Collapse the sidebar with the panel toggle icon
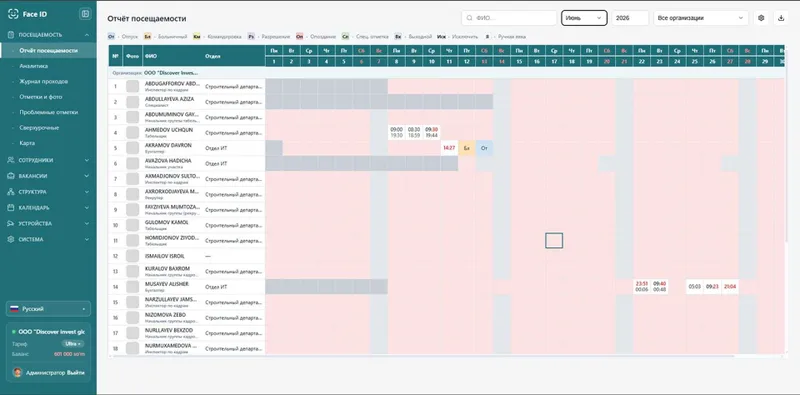 click(x=85, y=14)
